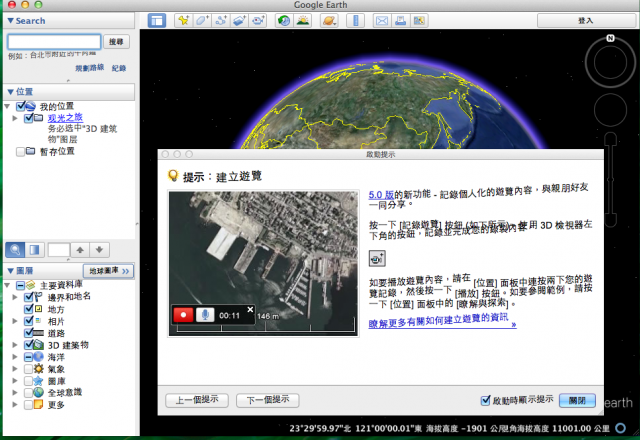Enable the 氣象 layer checkbox

point(28,369)
